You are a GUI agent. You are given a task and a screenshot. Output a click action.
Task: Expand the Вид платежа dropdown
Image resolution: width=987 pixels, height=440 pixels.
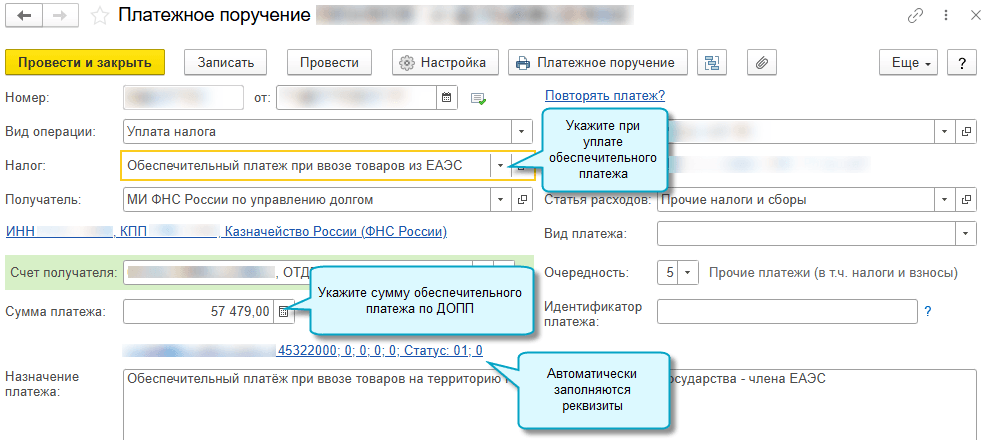point(966,234)
